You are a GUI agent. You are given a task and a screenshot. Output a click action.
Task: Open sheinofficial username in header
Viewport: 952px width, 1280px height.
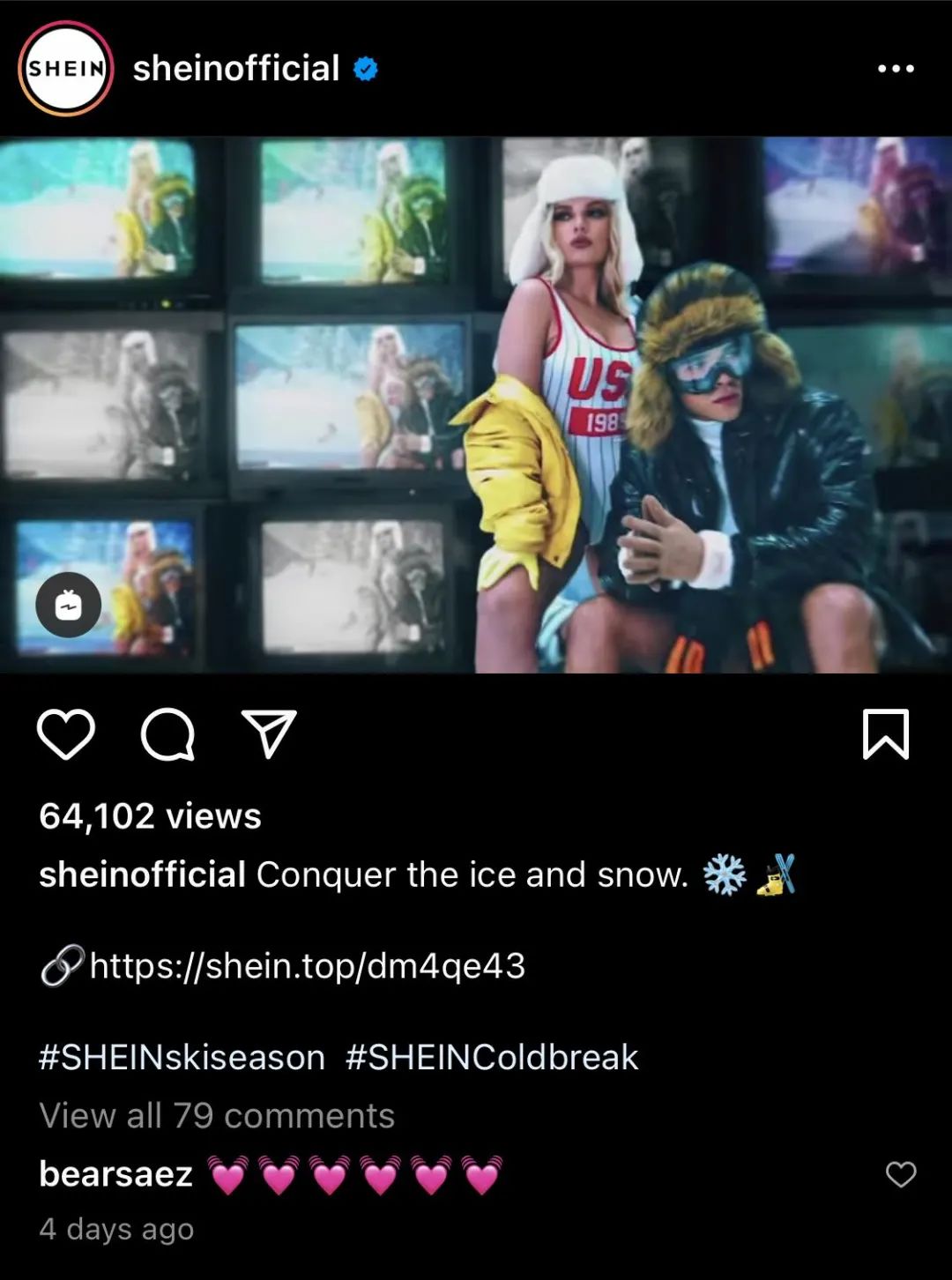pyautogui.click(x=235, y=69)
